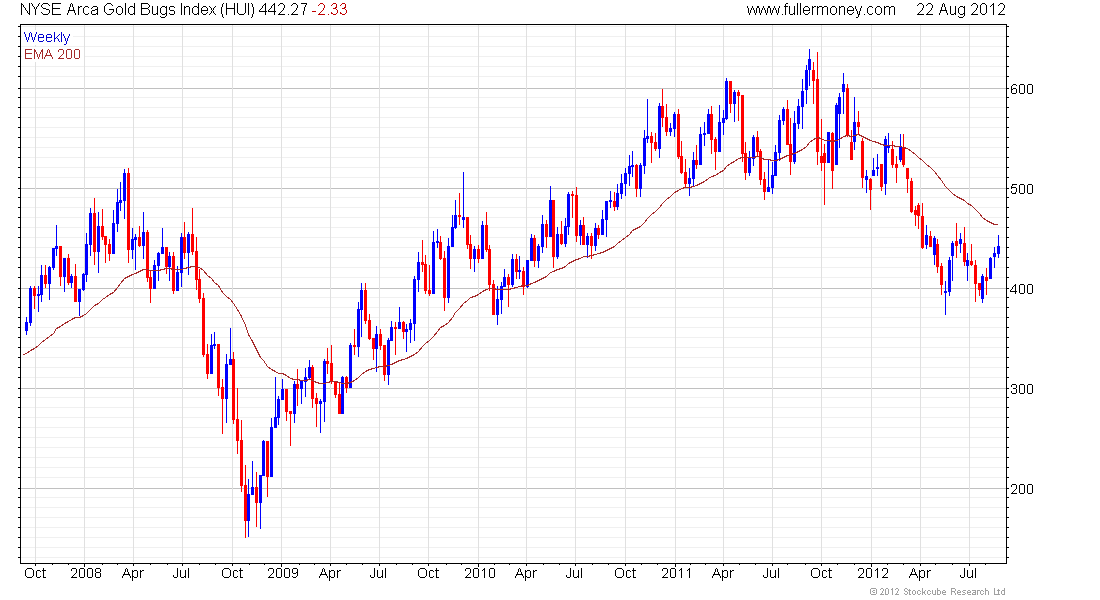Click the 200 price axis label
The image size is (1100, 600).
click(x=1021, y=489)
